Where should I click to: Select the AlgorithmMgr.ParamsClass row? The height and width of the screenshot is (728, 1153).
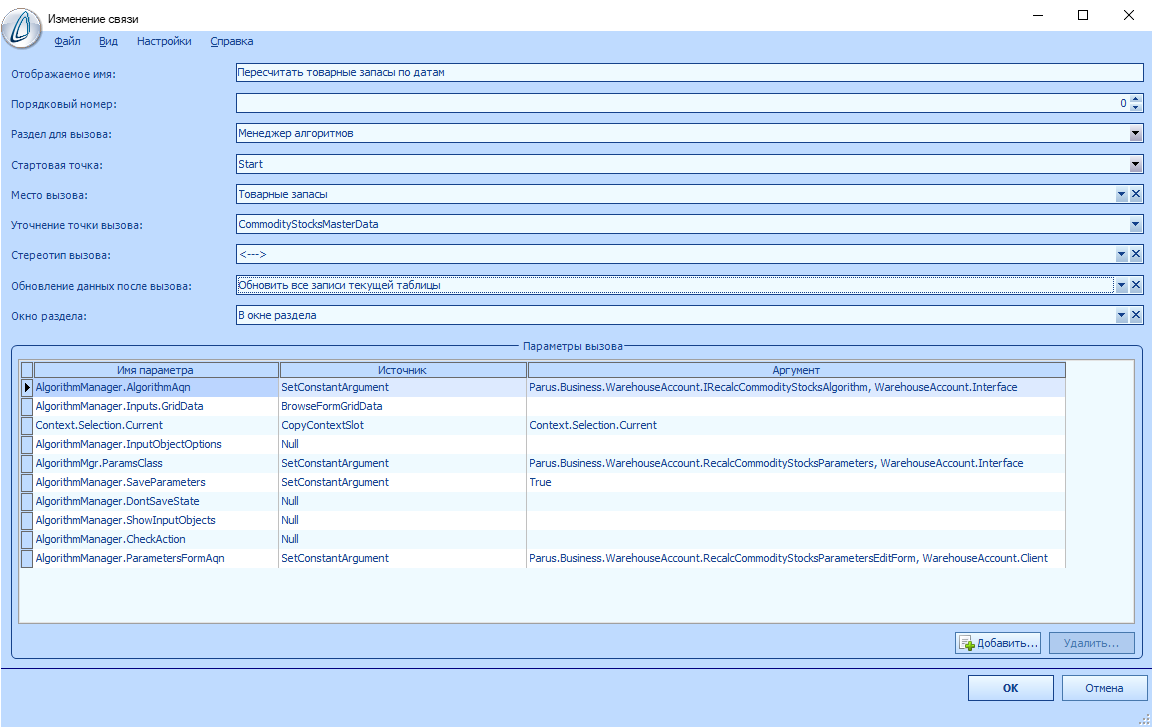[x=543, y=463]
